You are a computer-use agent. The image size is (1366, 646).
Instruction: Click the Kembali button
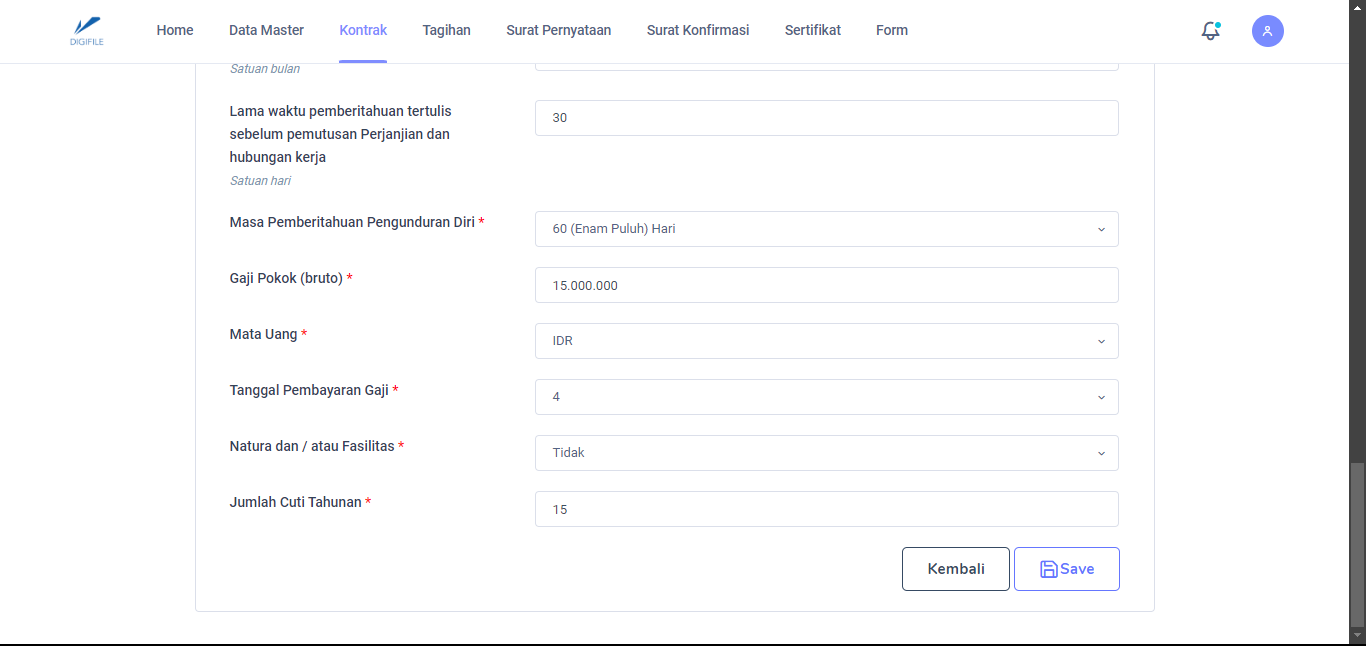[955, 569]
